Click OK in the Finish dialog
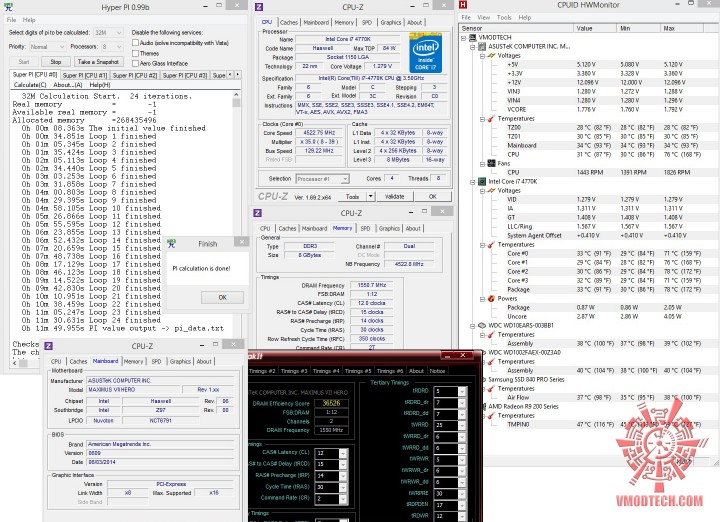This screenshot has height=522, width=720. [223, 297]
